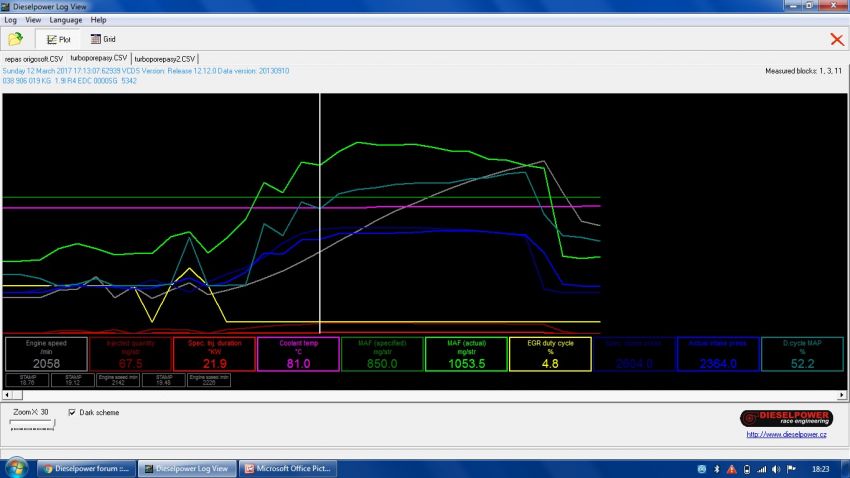Click the Zoom slider handle
This screenshot has width=850, height=478.
pyautogui.click(x=53, y=424)
